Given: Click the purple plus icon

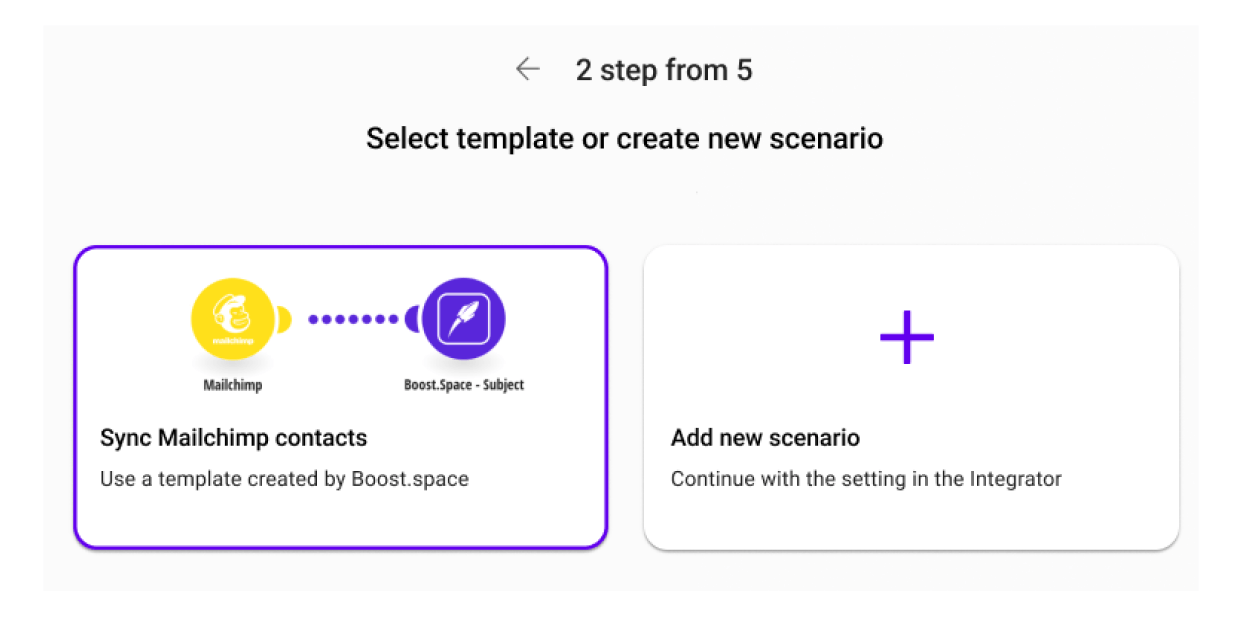Looking at the screenshot, I should click(907, 337).
